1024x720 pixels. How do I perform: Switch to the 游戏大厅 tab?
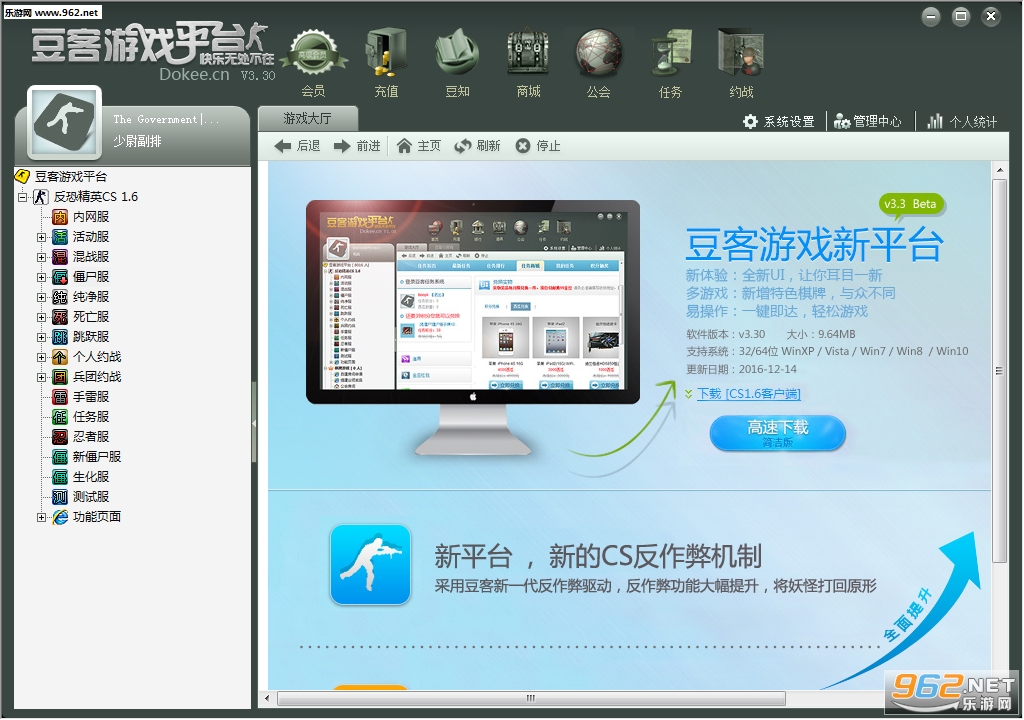(308, 118)
